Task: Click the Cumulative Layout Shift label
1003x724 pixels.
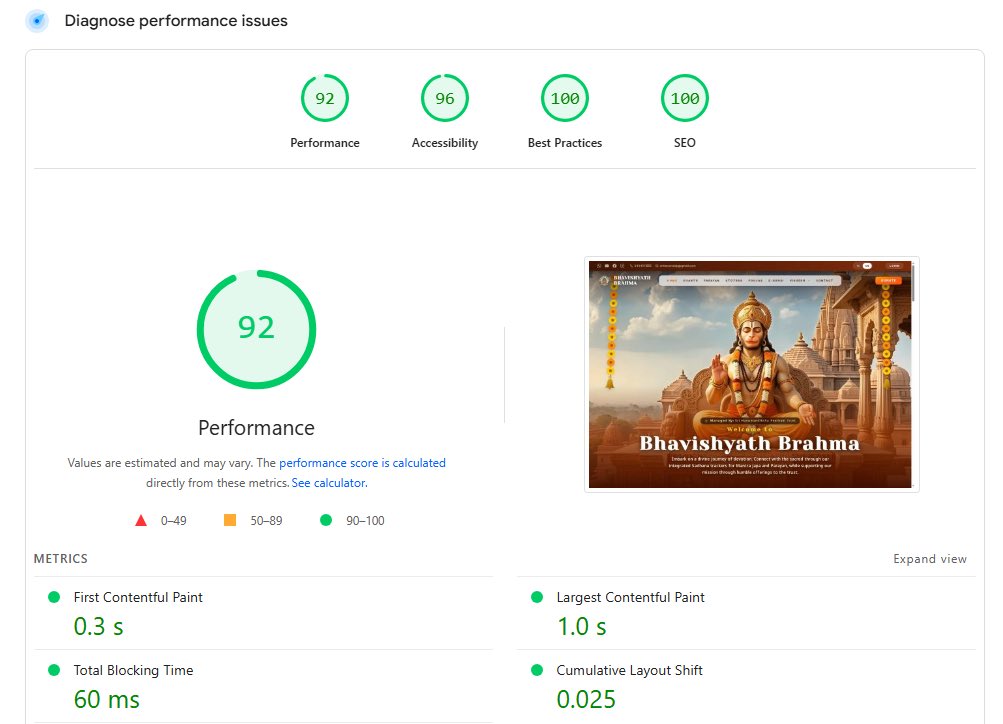Action: click(x=629, y=670)
